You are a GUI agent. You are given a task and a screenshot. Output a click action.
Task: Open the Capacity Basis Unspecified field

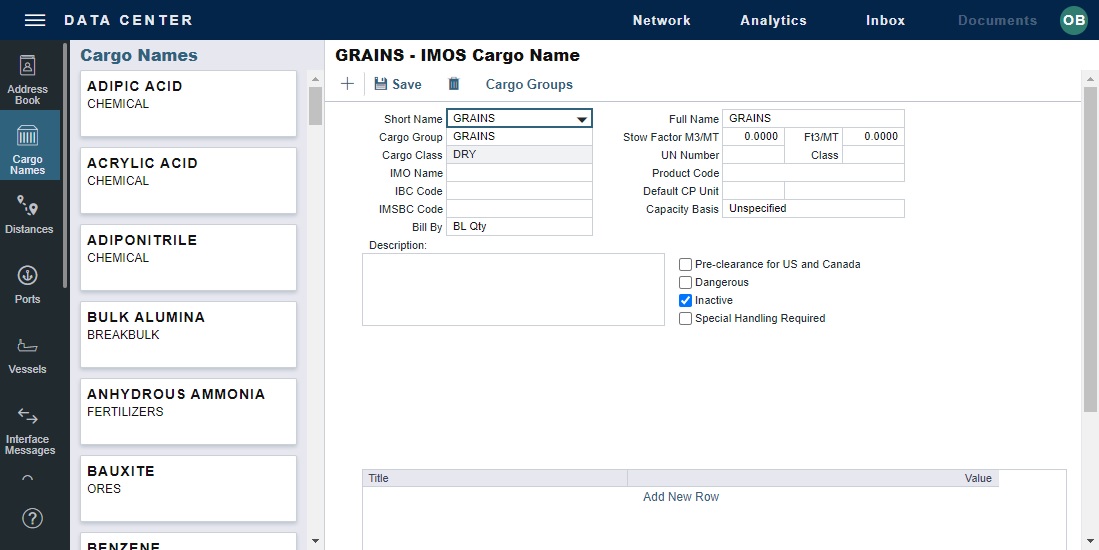pyautogui.click(x=813, y=209)
